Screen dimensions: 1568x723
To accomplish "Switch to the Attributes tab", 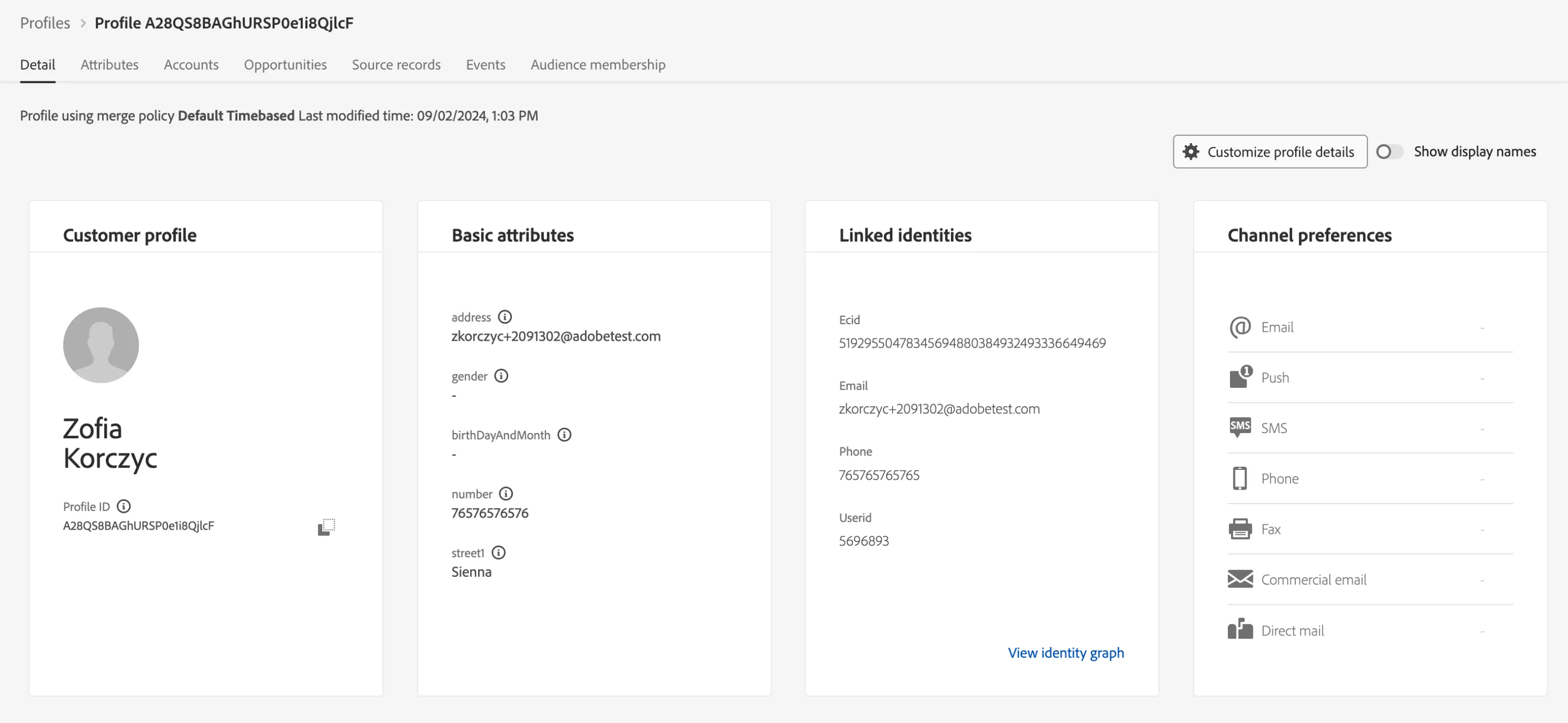I will (109, 64).
